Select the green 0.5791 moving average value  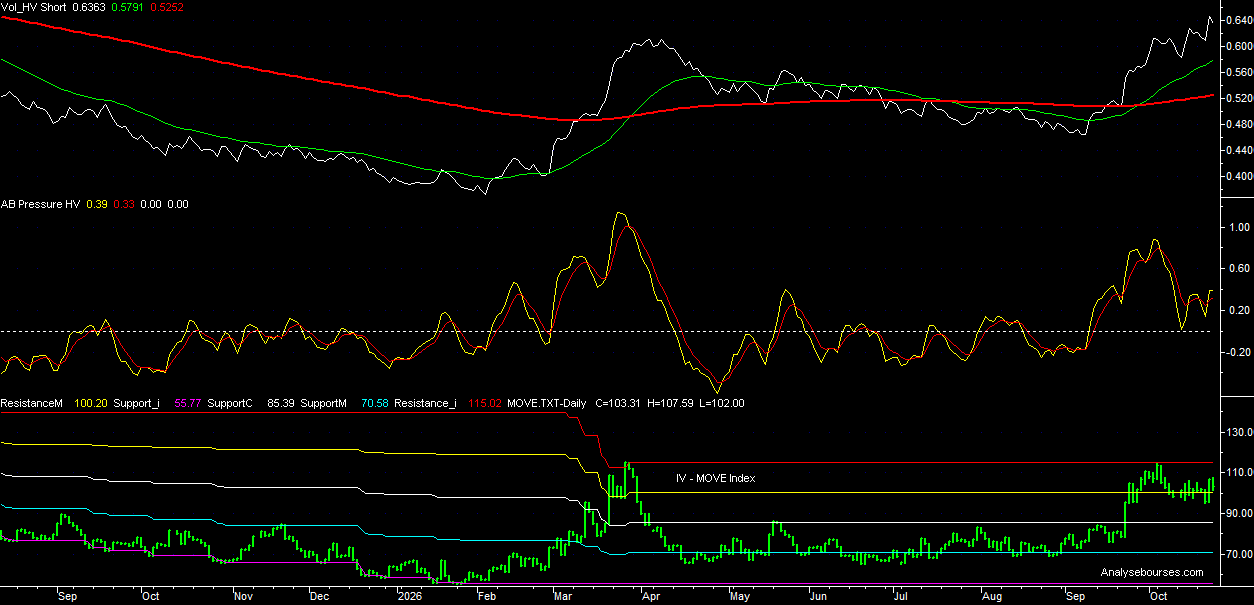pyautogui.click(x=125, y=7)
